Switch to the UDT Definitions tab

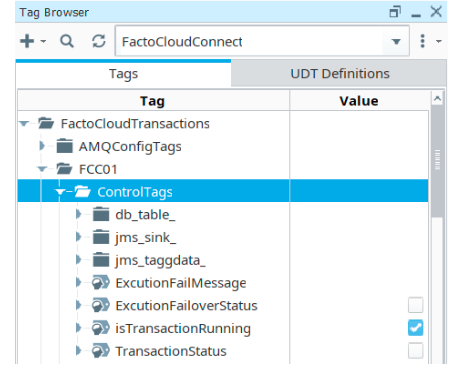point(340,74)
